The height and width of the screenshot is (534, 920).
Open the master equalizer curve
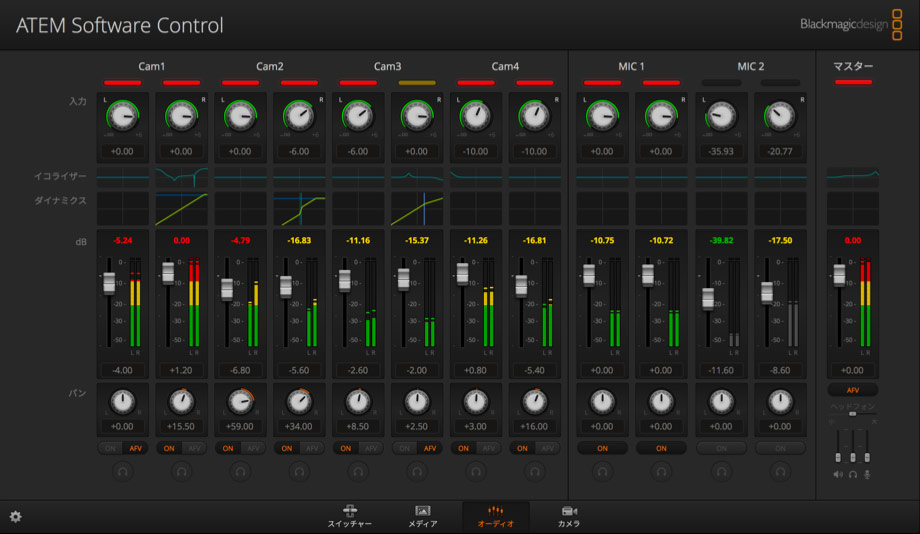point(853,177)
